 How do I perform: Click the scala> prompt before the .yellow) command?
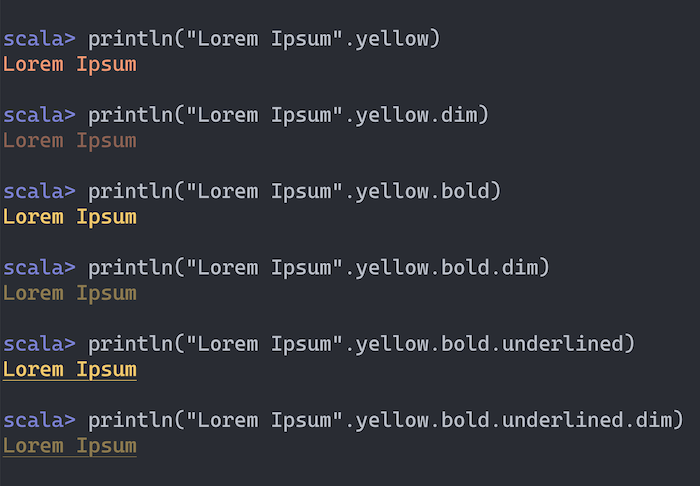click(x=39, y=40)
